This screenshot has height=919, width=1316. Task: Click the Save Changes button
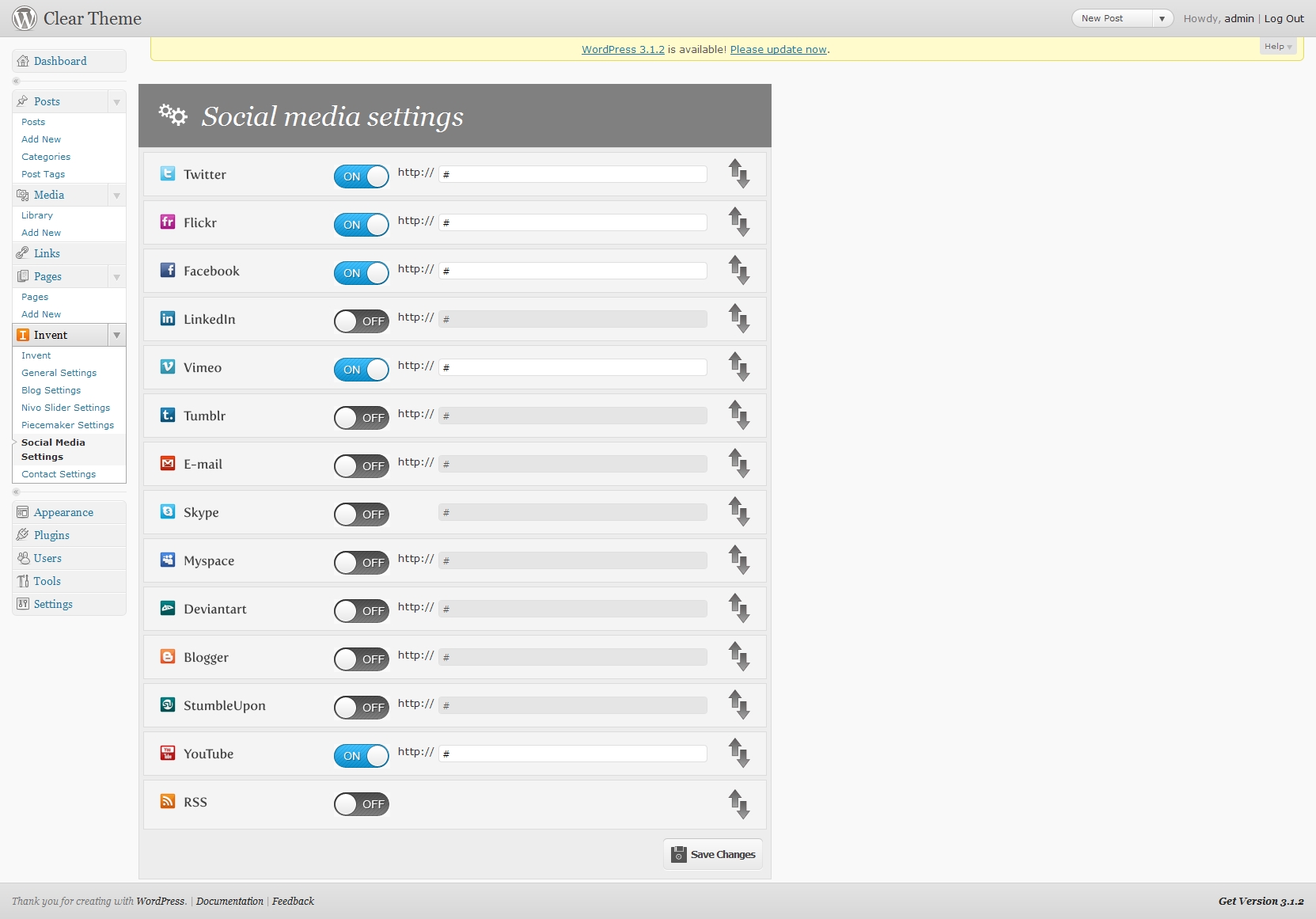pos(713,854)
